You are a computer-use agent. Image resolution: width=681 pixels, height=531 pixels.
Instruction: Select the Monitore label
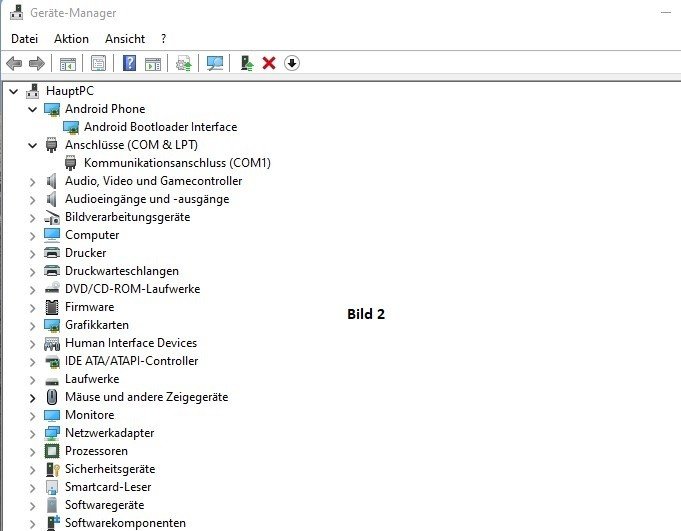[89, 415]
